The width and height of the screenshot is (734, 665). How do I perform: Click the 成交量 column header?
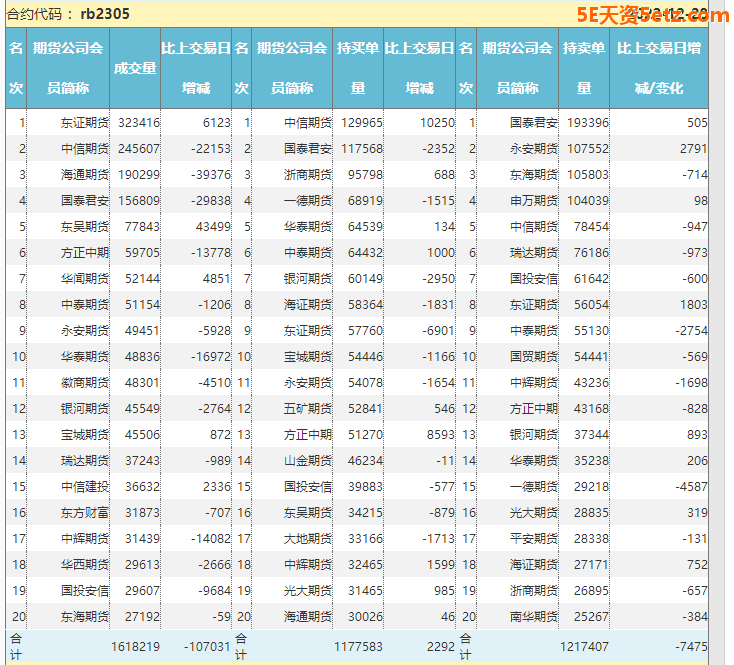[x=135, y=68]
